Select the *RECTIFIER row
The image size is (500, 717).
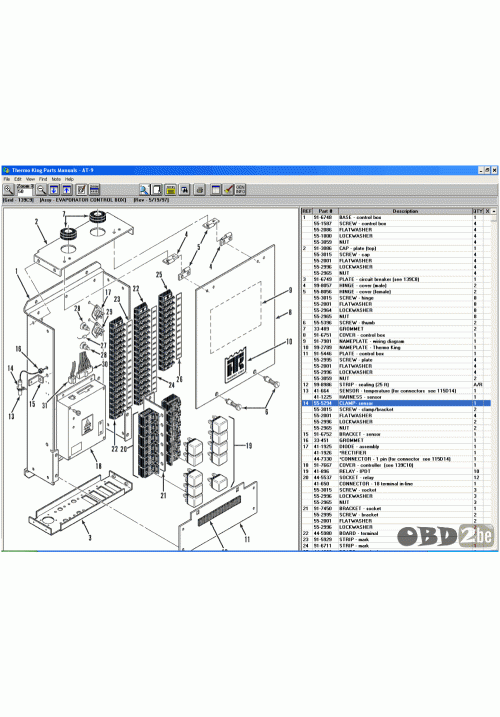[396, 453]
